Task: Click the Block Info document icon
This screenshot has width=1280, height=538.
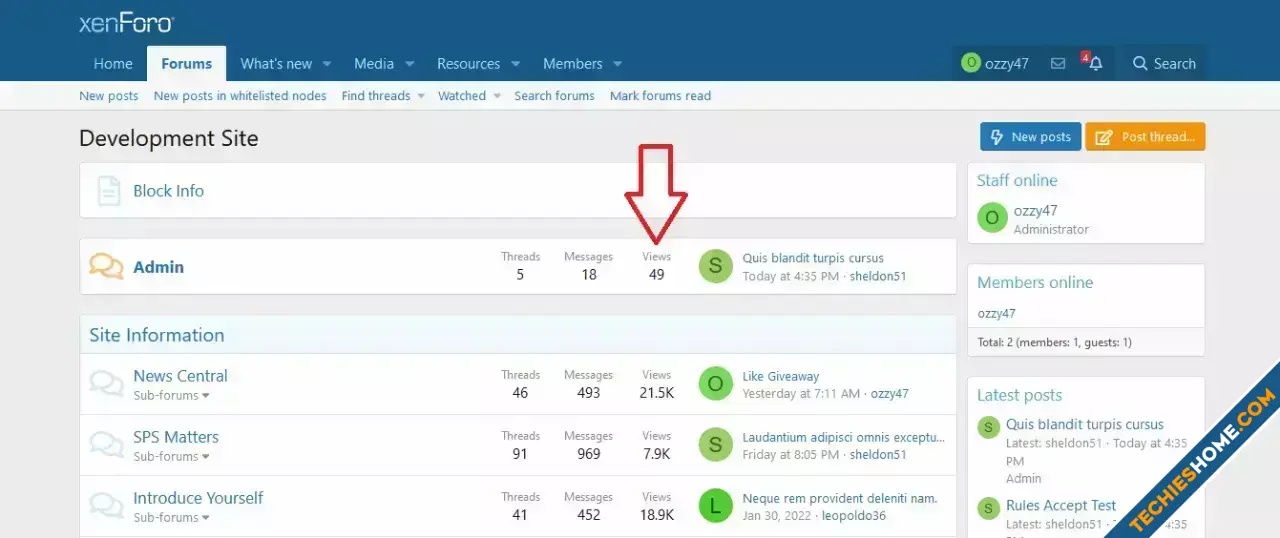Action: 109,191
